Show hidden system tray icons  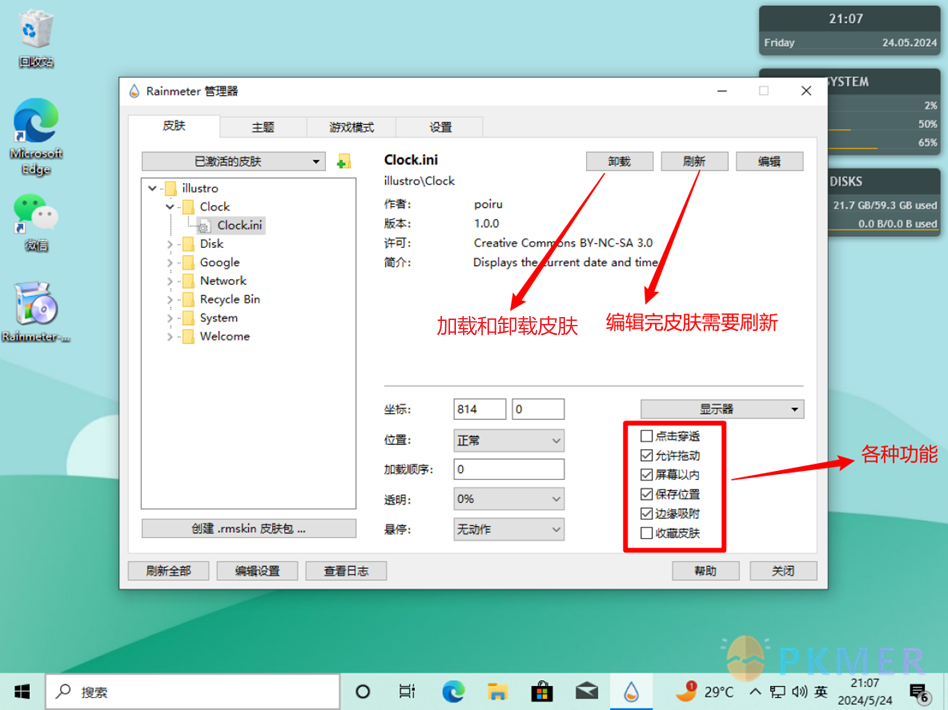755,691
